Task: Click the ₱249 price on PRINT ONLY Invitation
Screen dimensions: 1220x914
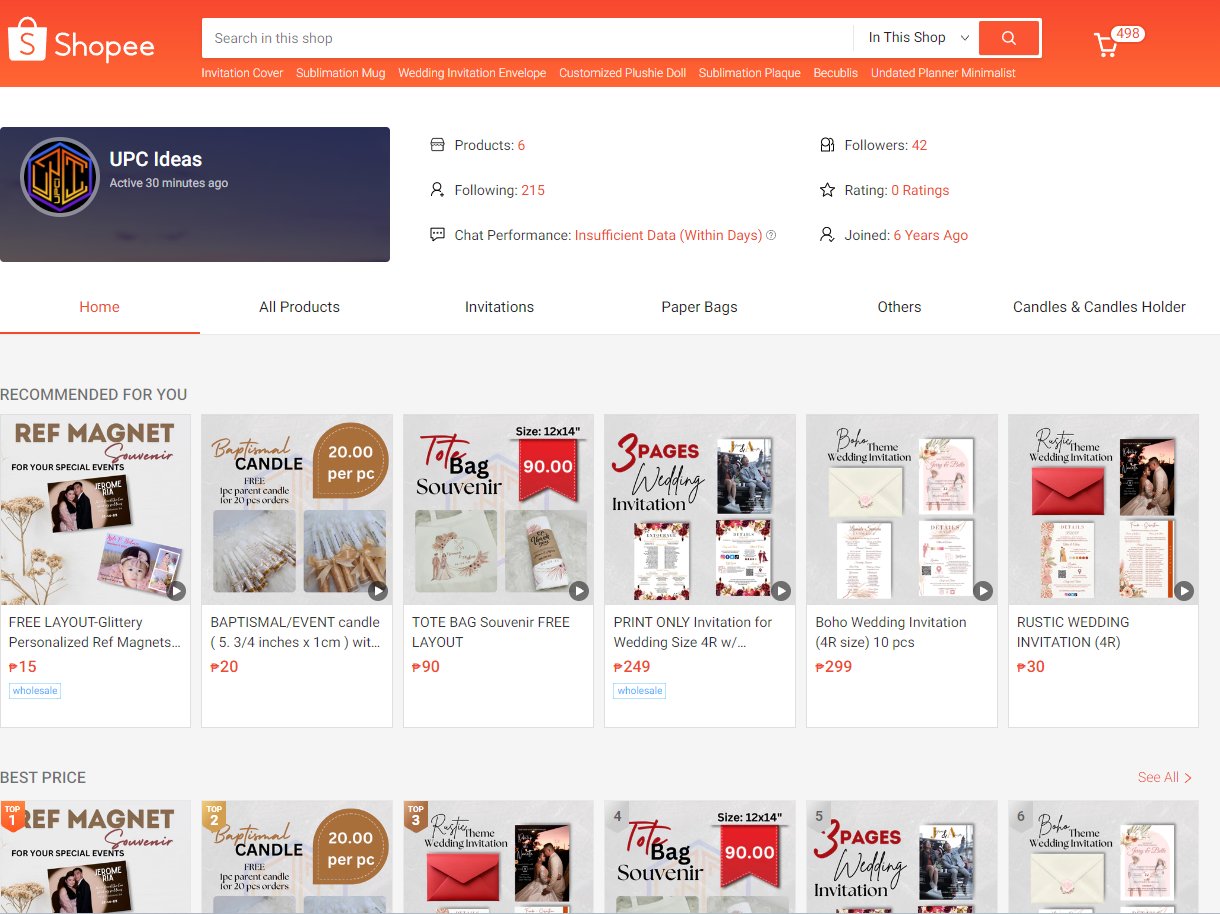Action: (632, 667)
